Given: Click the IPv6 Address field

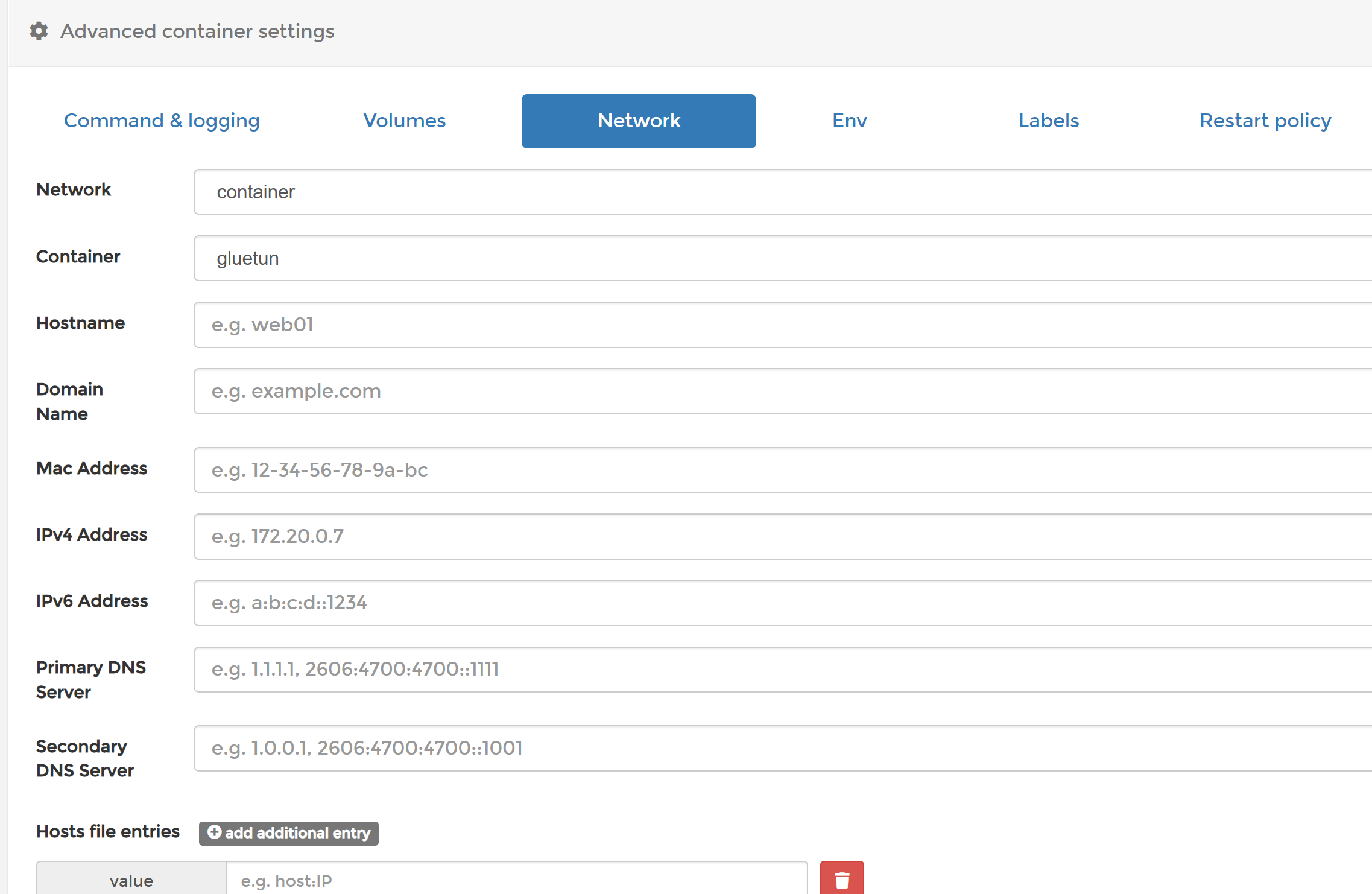Looking at the screenshot, I should tap(724, 603).
